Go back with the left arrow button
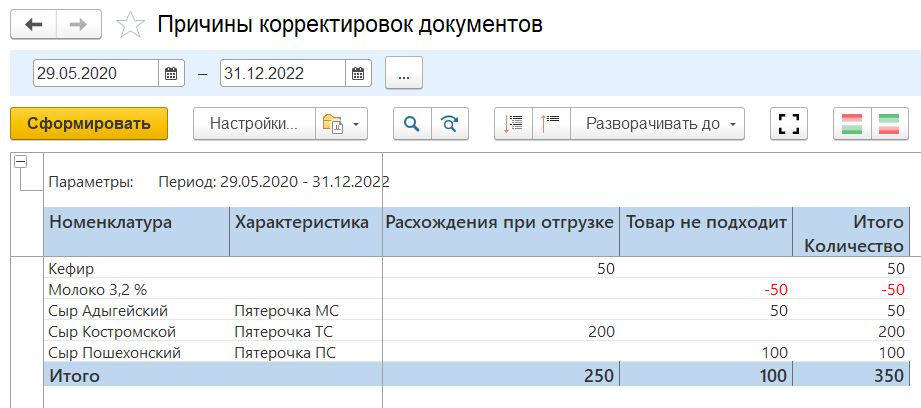The image size is (921, 408). click(x=34, y=25)
